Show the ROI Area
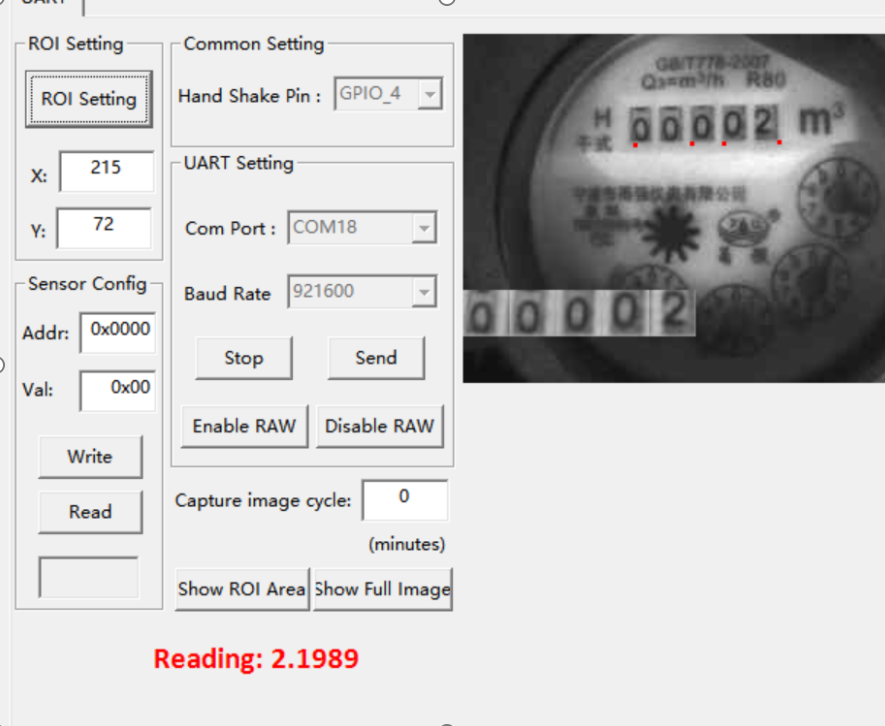The width and height of the screenshot is (885, 726). (242, 589)
